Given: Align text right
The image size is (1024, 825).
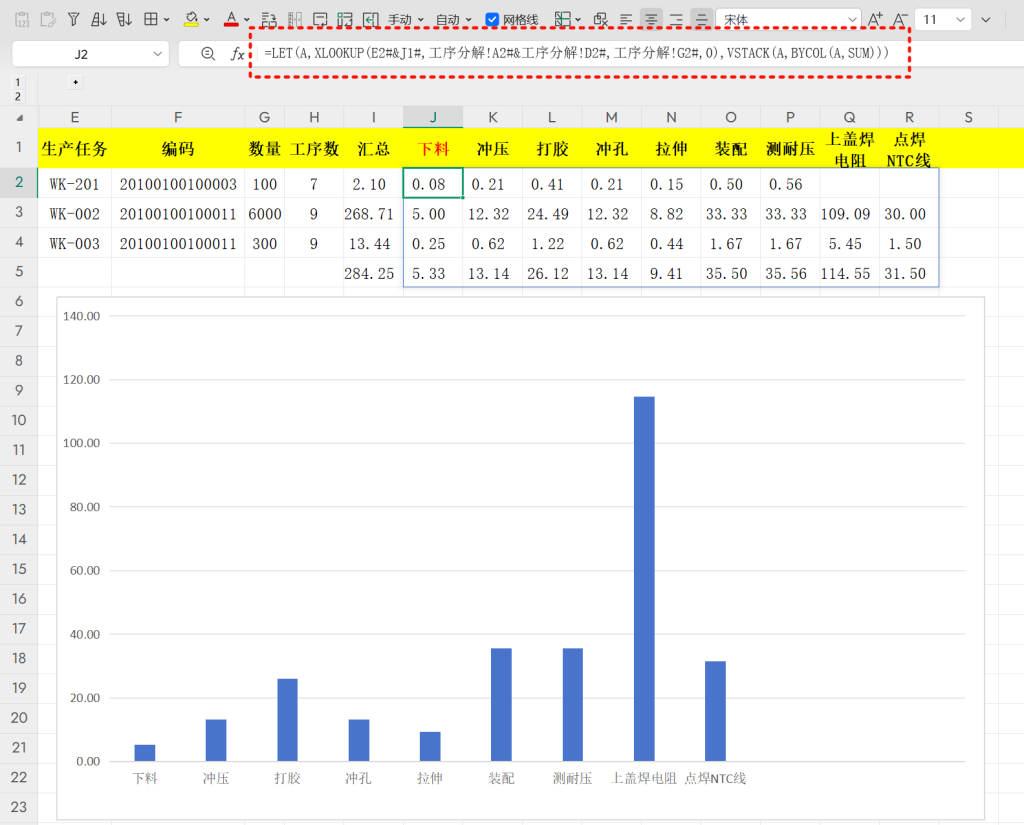Looking at the screenshot, I should (x=677, y=20).
